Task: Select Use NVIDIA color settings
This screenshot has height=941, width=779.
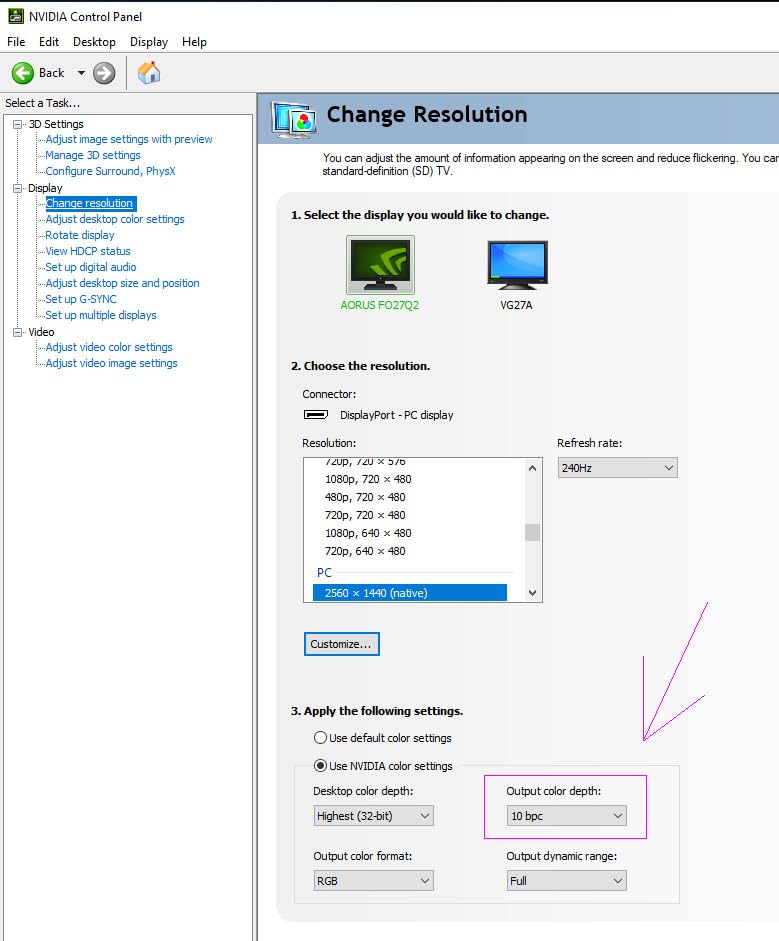Action: click(x=321, y=766)
